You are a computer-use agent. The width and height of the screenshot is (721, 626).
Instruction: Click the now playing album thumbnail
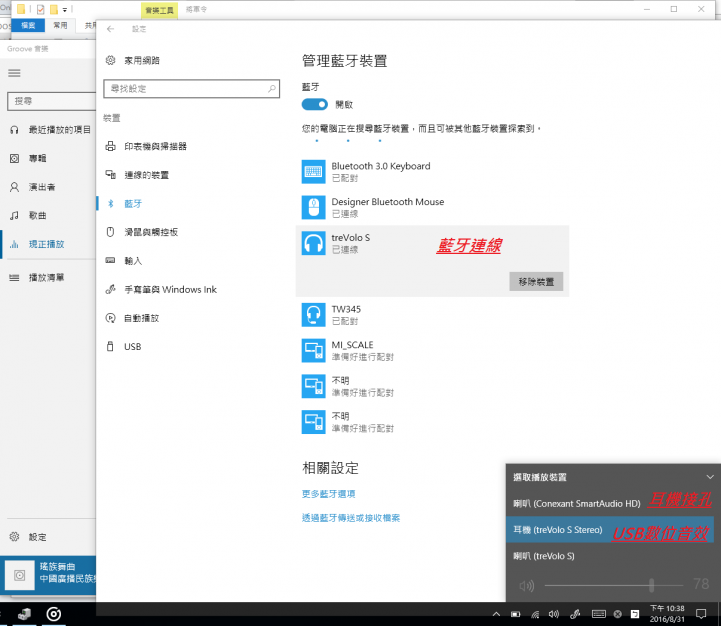[20, 575]
